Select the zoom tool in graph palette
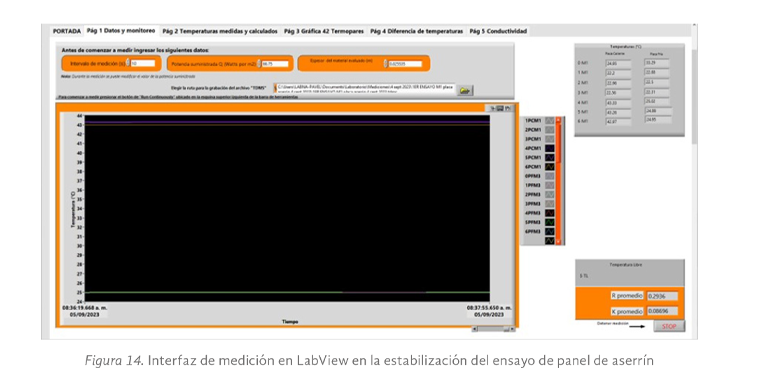The image size is (761, 392). pyautogui.click(x=500, y=108)
